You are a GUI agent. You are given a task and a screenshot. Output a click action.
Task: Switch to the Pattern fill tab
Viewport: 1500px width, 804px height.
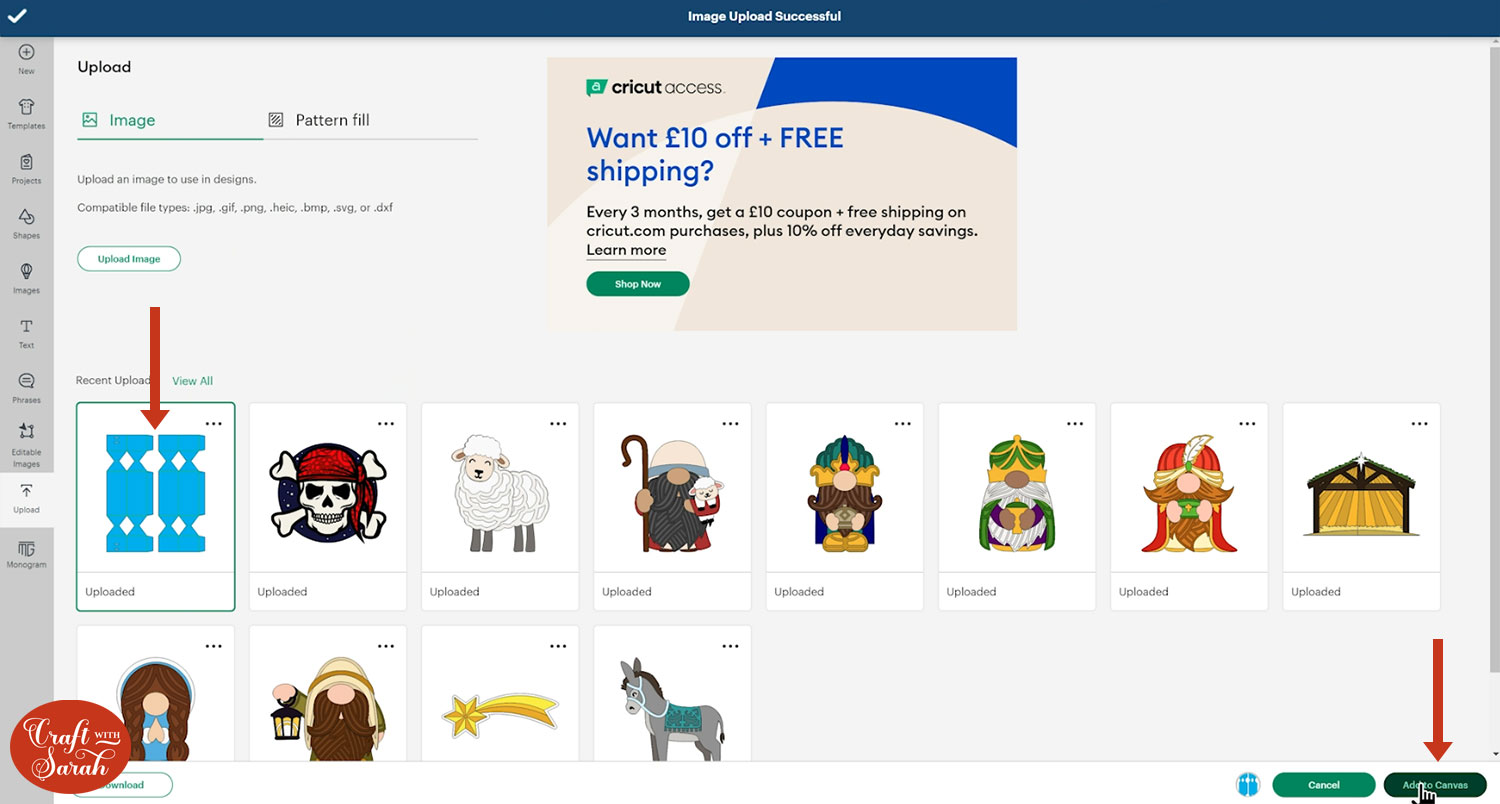(319, 120)
